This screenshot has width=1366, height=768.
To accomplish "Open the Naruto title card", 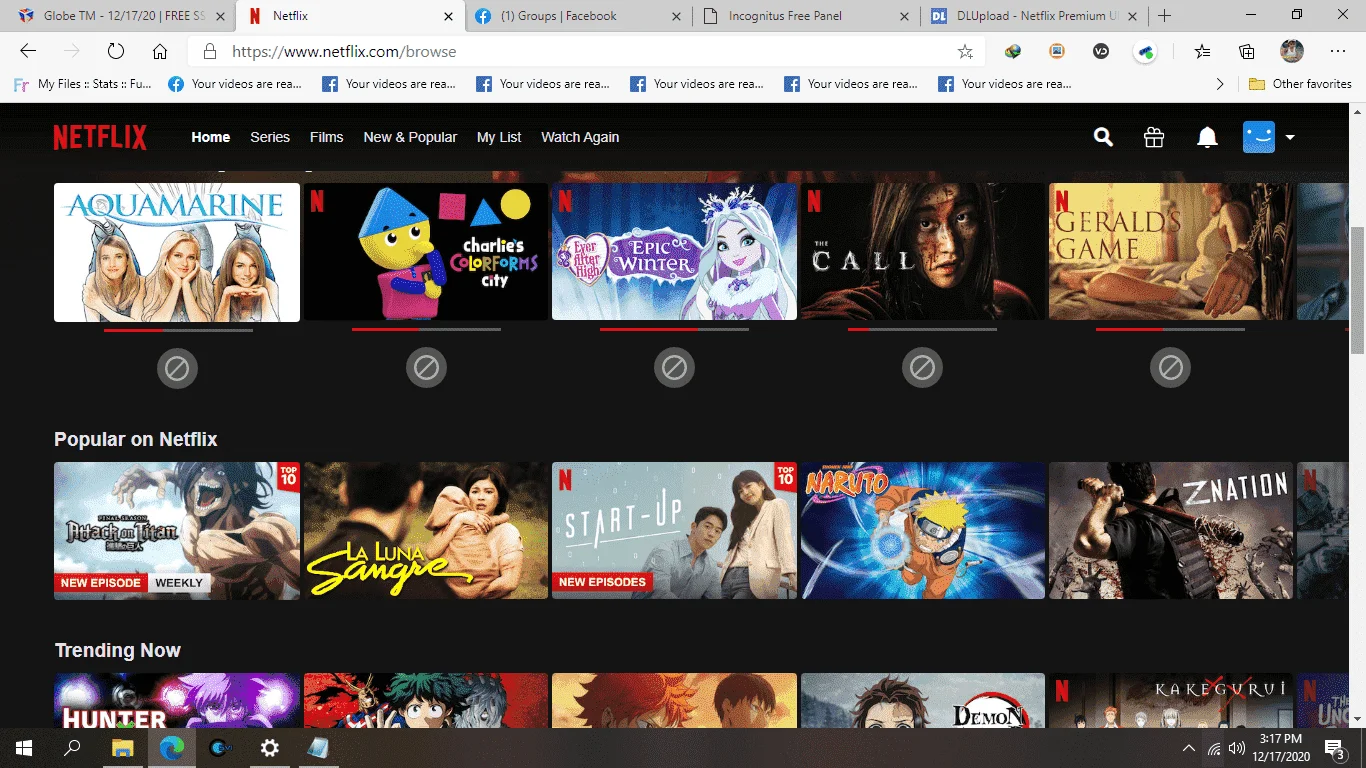I will (x=923, y=531).
